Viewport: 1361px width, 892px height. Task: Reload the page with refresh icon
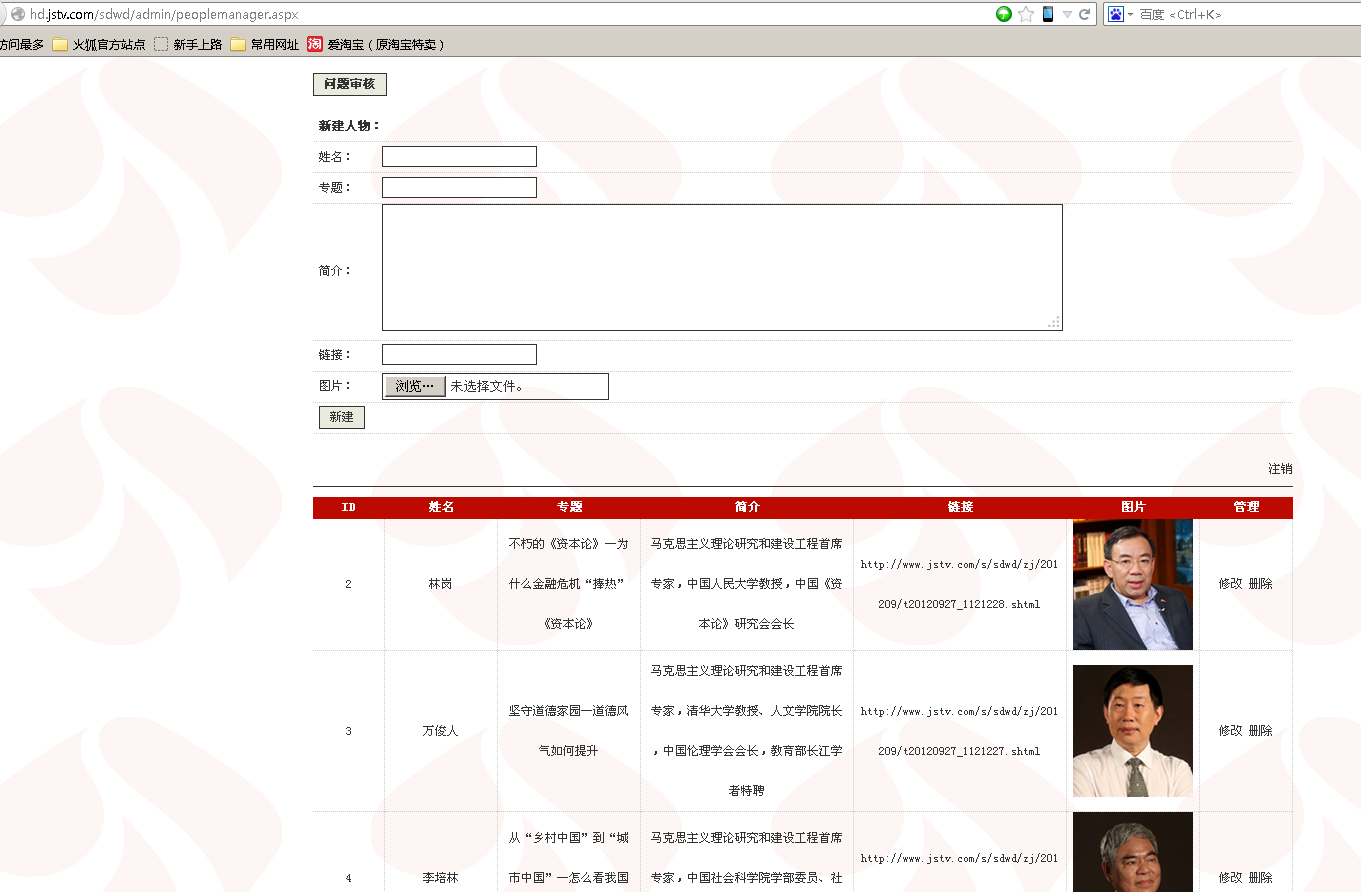tap(1084, 14)
